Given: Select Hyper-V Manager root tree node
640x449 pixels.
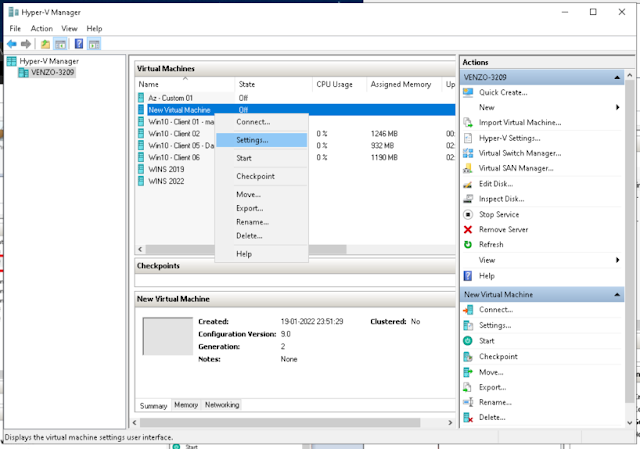Looking at the screenshot, I should point(49,61).
